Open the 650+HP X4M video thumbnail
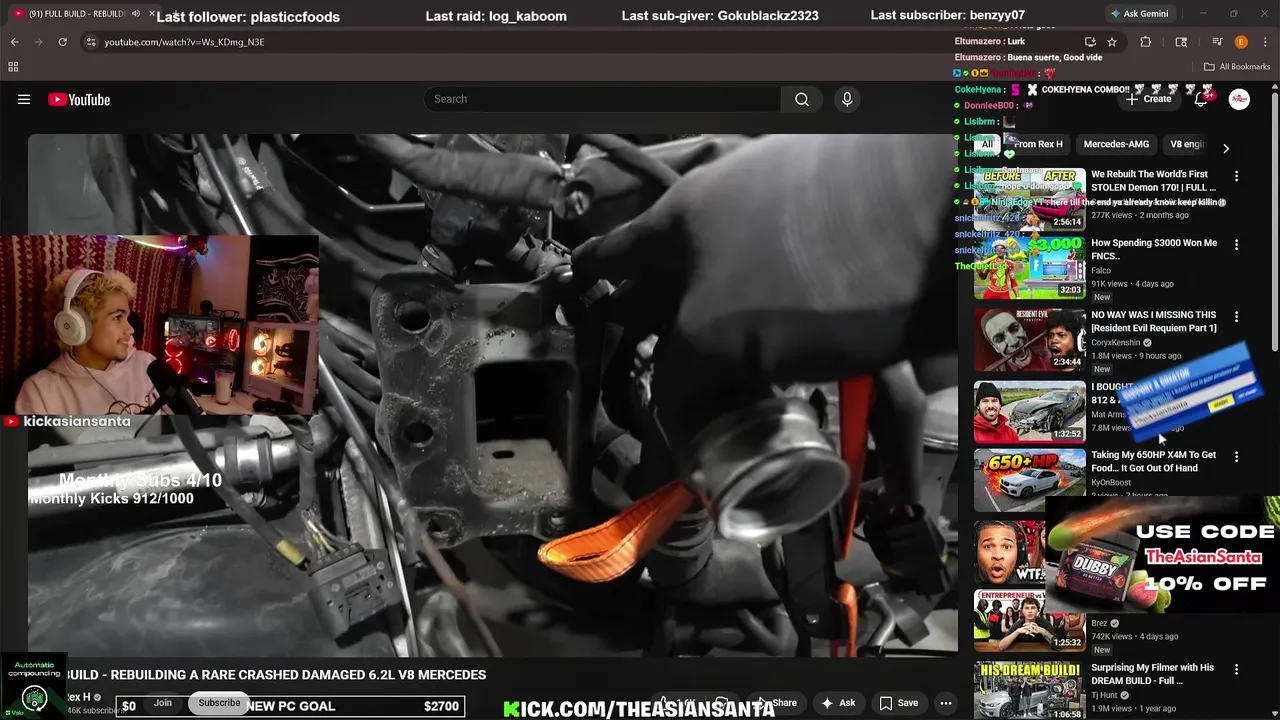1280x720 pixels. point(1030,480)
